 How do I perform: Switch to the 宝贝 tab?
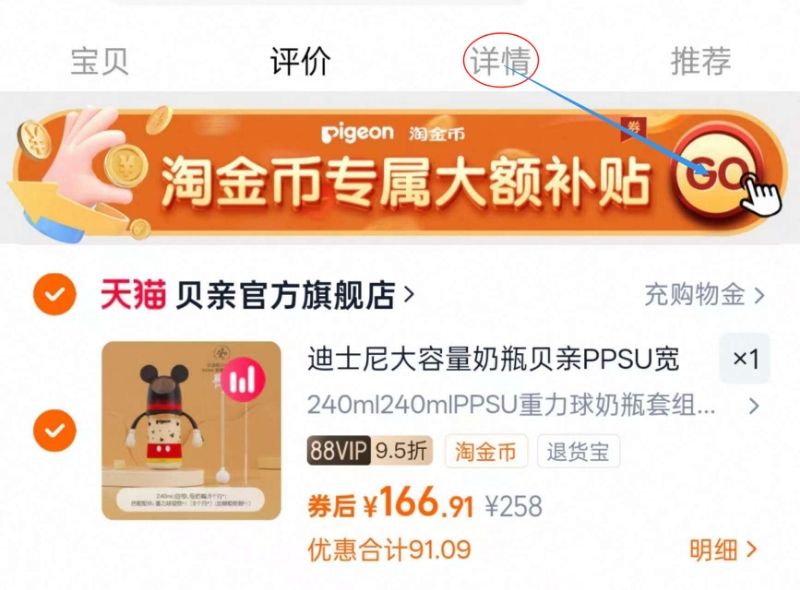99,61
